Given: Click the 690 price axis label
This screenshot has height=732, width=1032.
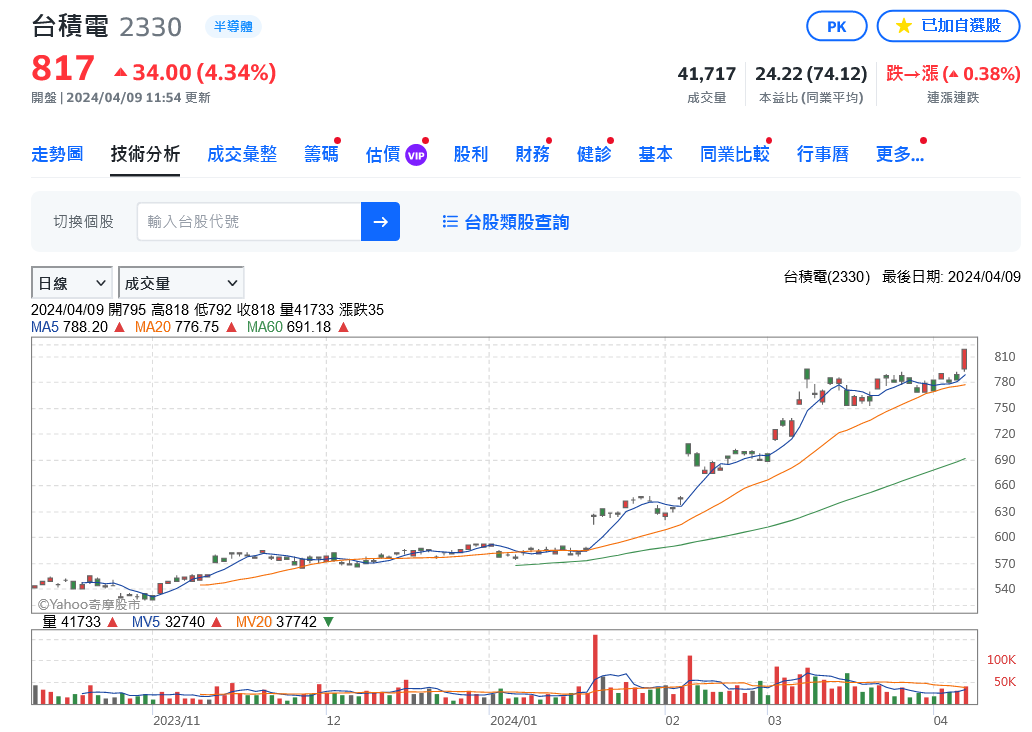Looking at the screenshot, I should click(x=1005, y=459).
